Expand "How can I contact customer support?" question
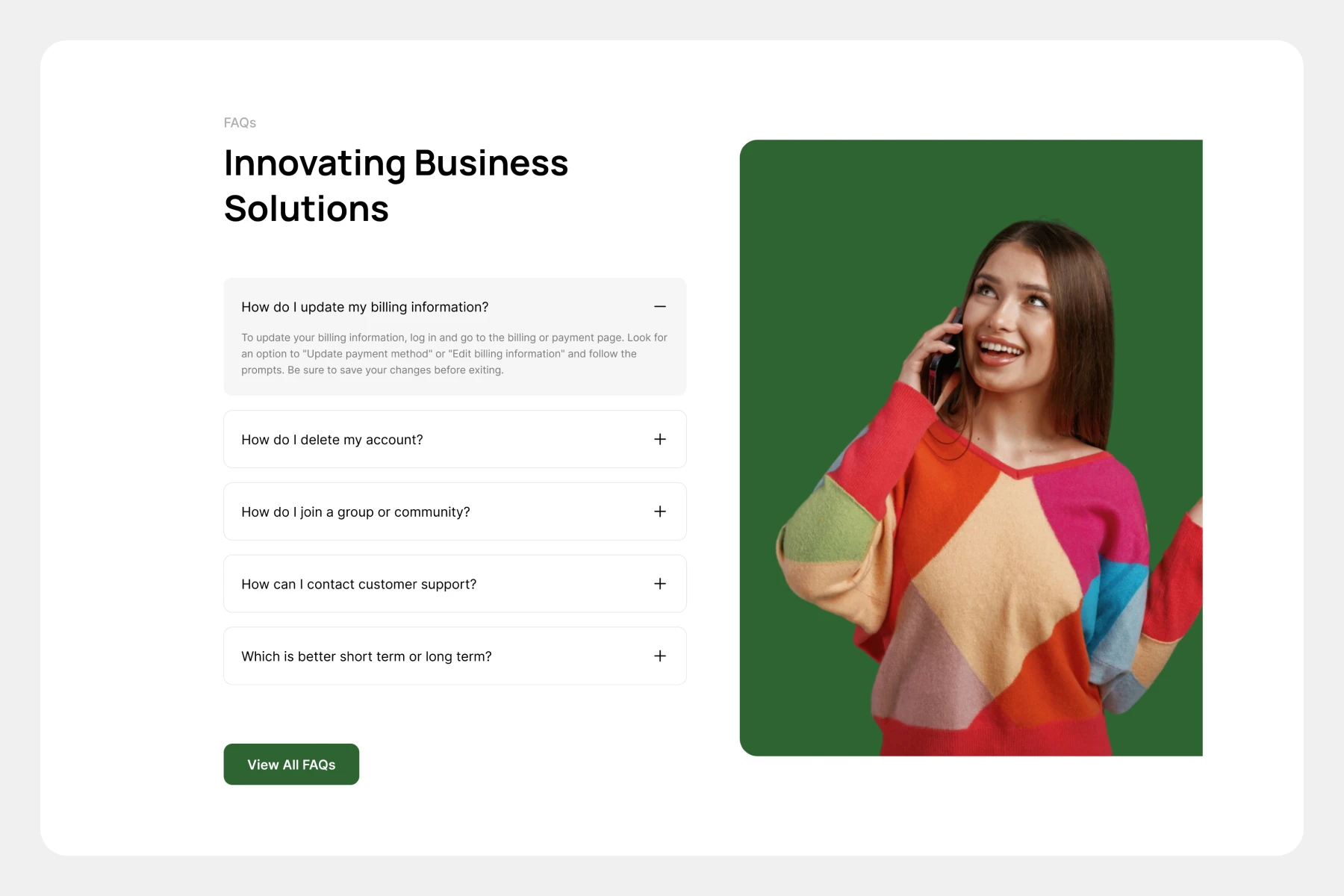Viewport: 1344px width, 896px height. (358, 584)
